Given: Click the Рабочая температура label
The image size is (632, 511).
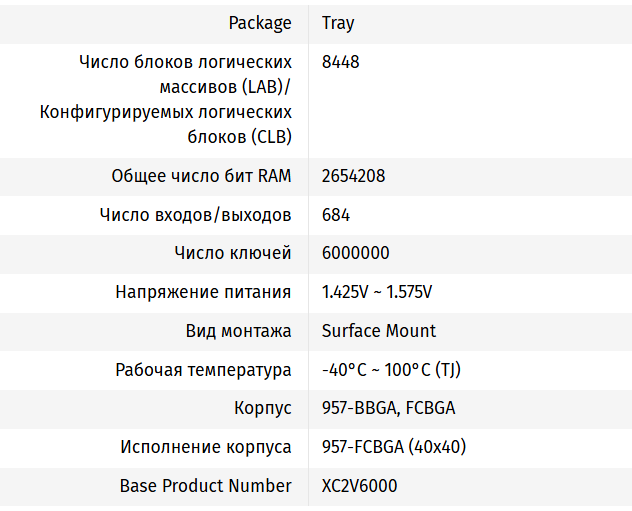Looking at the screenshot, I should point(203,370).
